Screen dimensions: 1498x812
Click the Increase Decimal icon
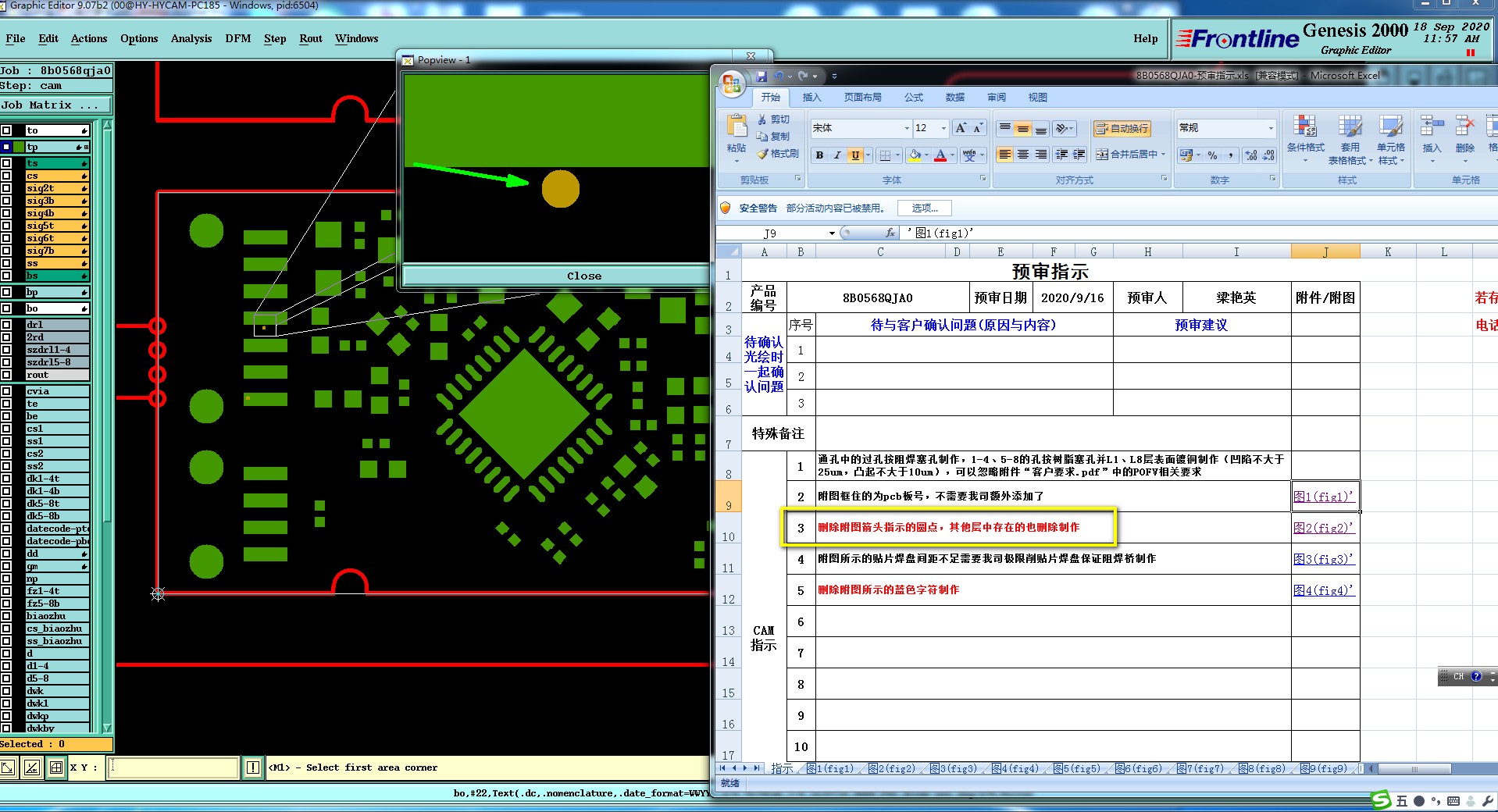tap(1251, 155)
